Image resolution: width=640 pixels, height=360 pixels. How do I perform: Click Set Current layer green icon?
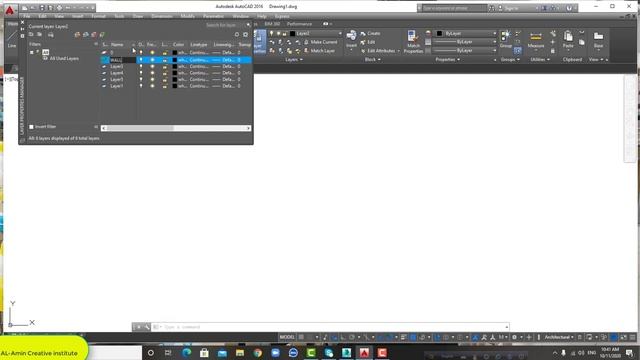[x=102, y=35]
